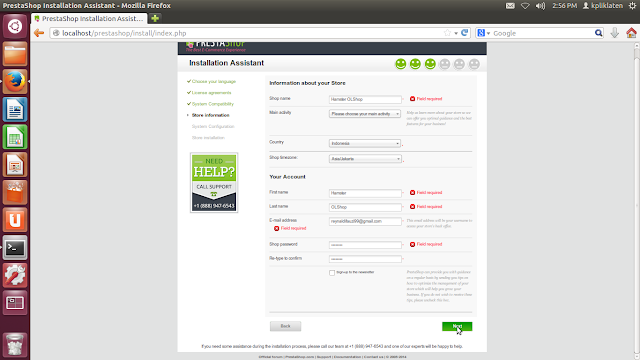640x360 pixels.
Task: Click into the Re-type to confirm field
Action: point(365,259)
